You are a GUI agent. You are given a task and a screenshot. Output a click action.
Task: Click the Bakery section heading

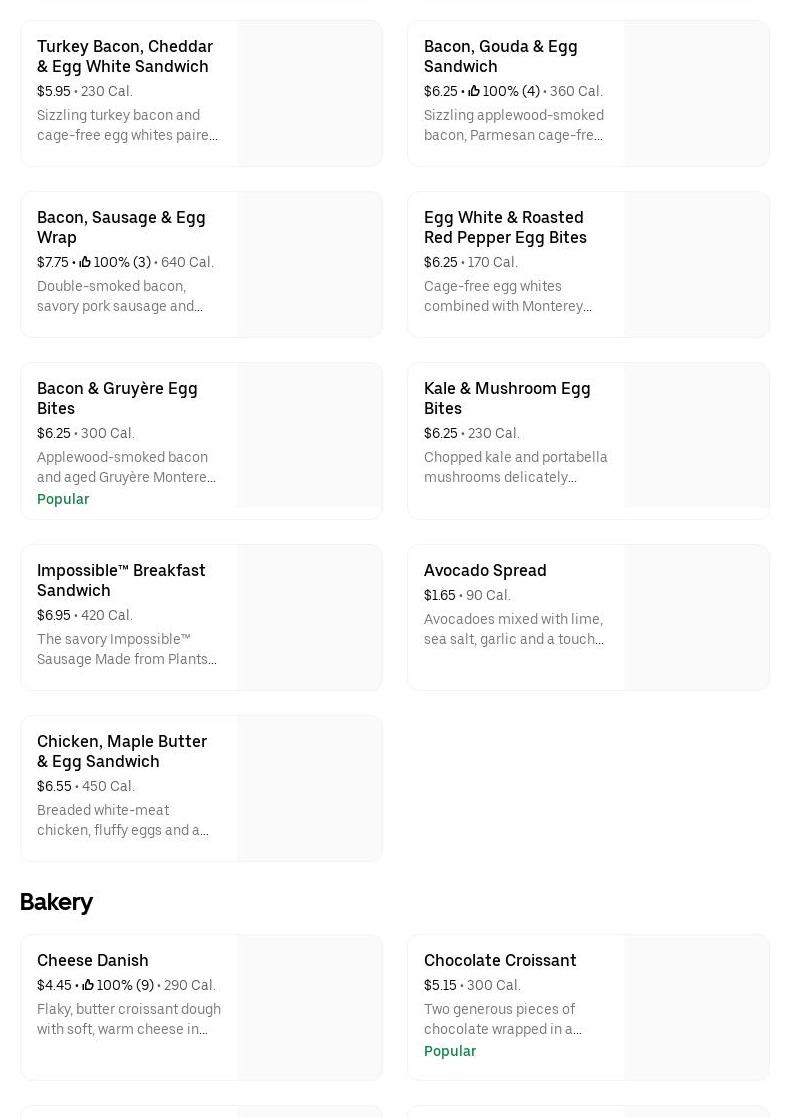(56, 902)
